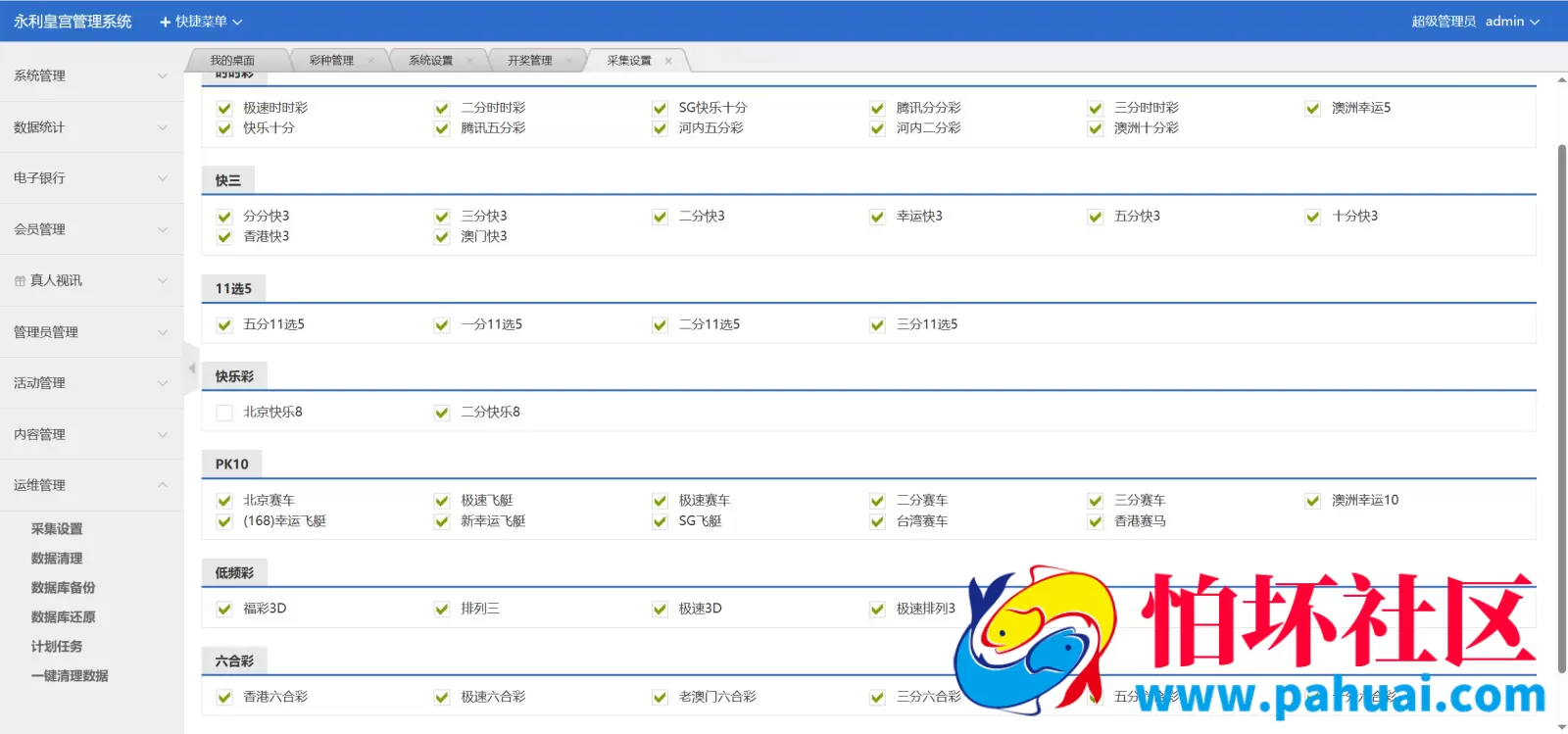The width and height of the screenshot is (1568, 734).
Task: Uncheck the 福彩3D checkbox
Action: point(224,610)
